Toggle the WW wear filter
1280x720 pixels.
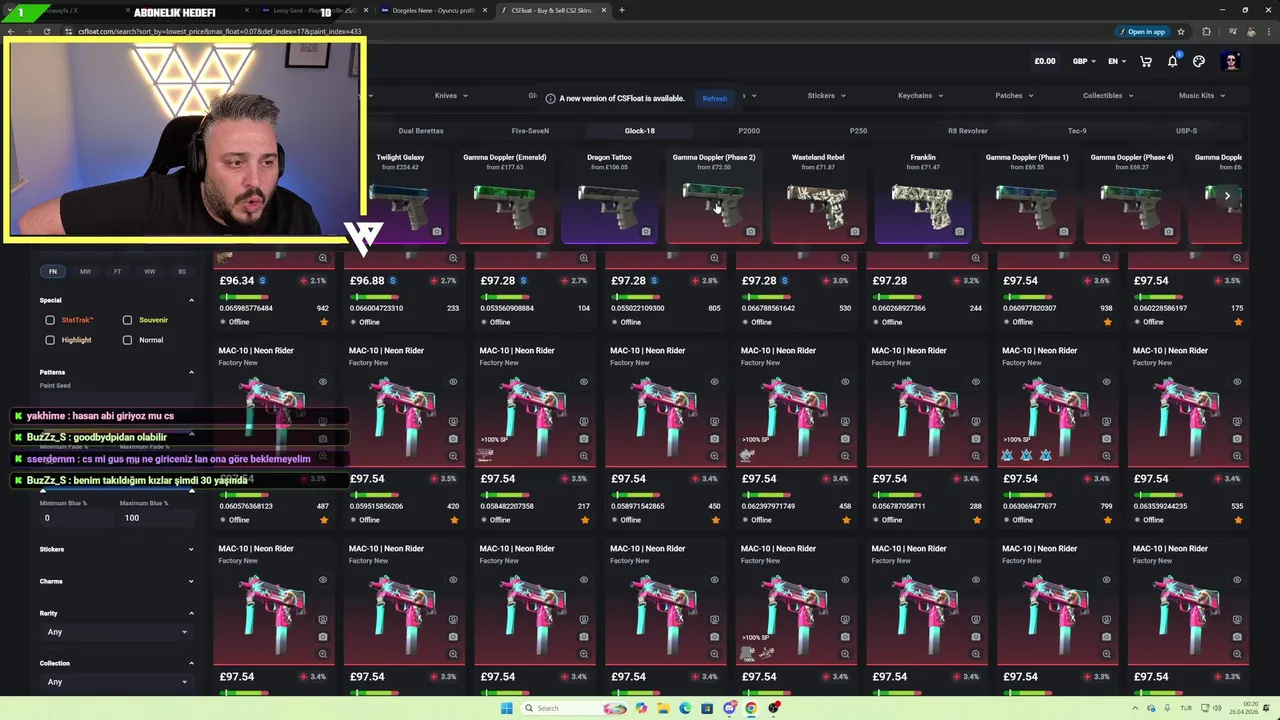click(149, 271)
